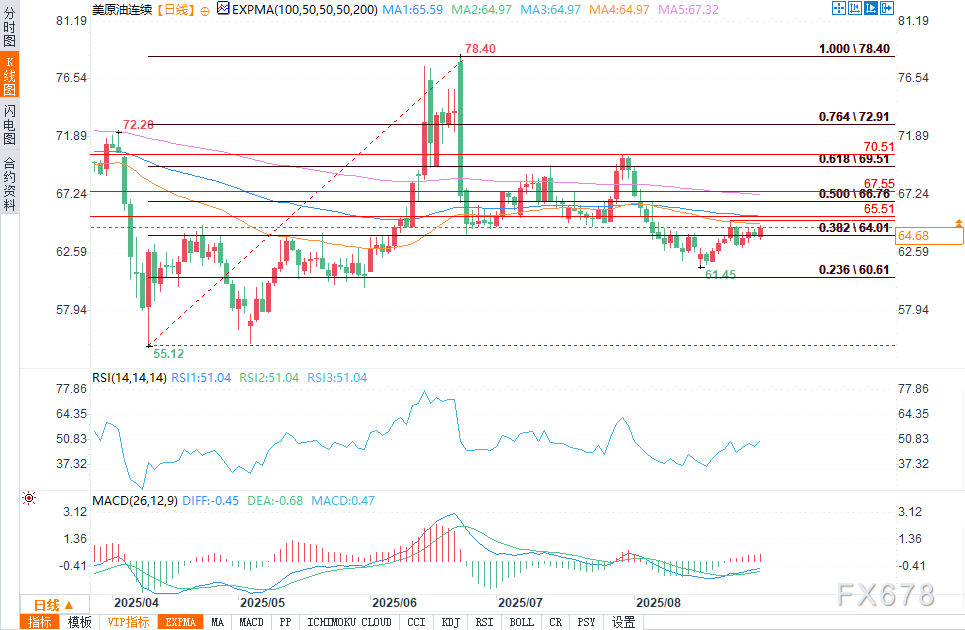Screen dimensions: 965x630
Task: Click the orange arrow marker above price 64.68
Action: click(958, 222)
